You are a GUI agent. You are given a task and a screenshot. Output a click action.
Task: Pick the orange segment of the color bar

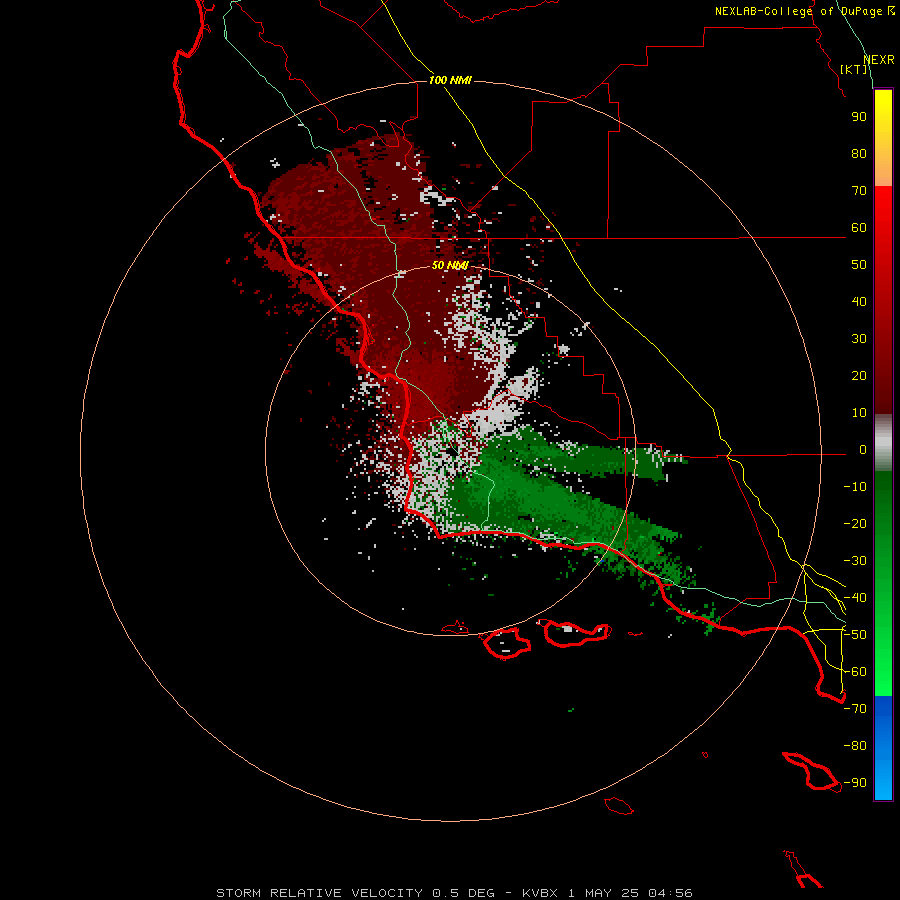(883, 171)
